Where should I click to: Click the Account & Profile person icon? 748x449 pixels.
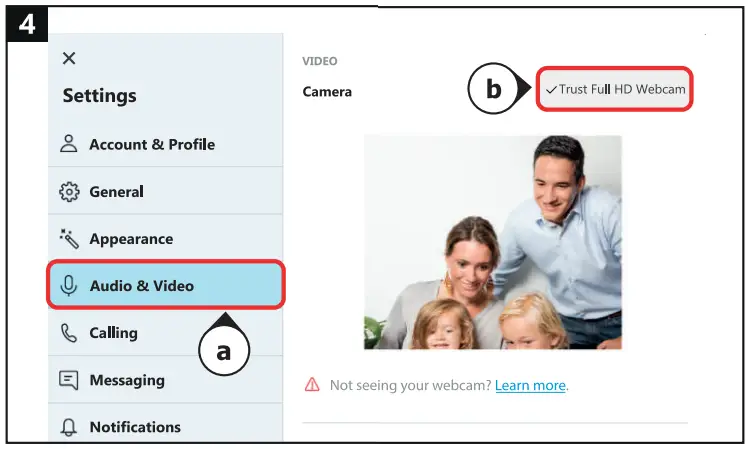(69, 144)
